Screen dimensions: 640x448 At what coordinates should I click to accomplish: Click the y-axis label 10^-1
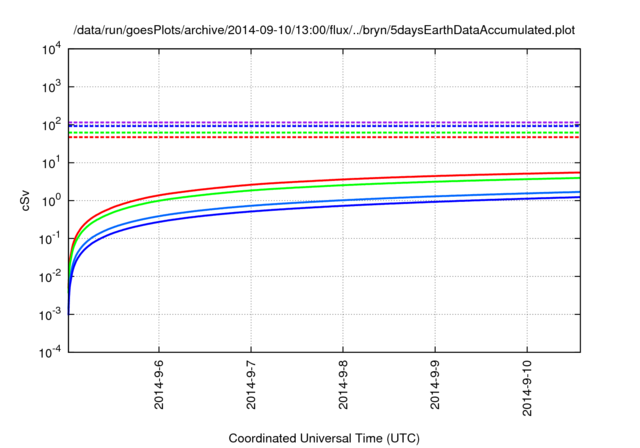[51, 239]
